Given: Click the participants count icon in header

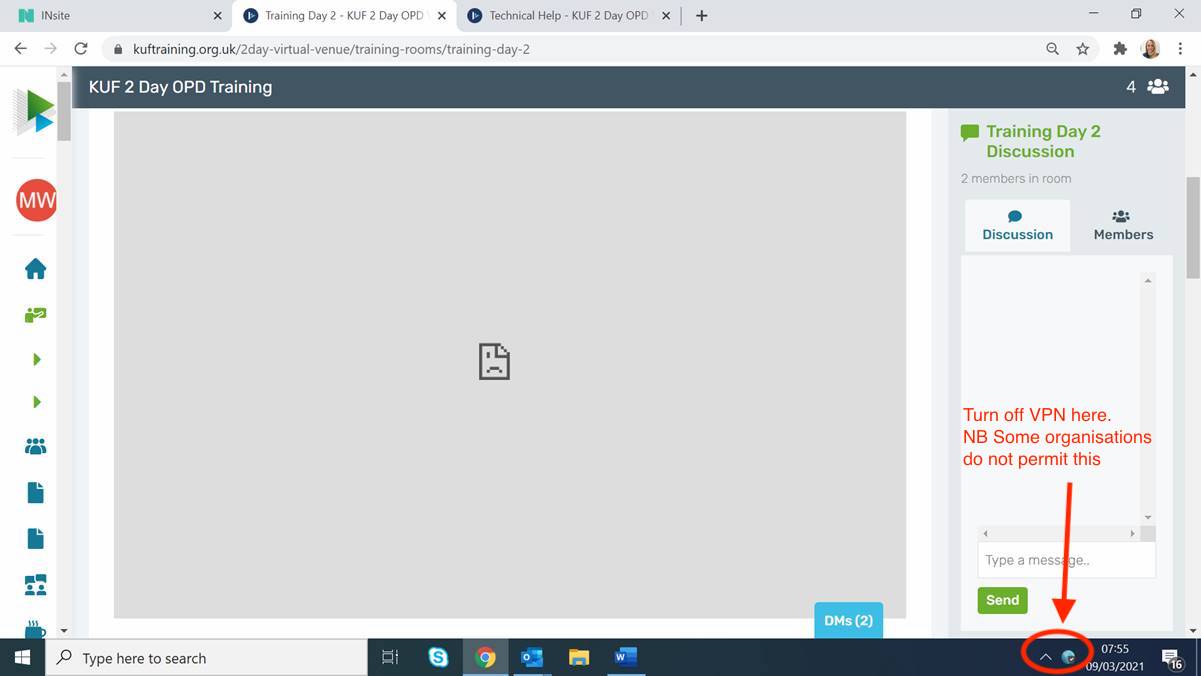Looking at the screenshot, I should coord(1157,86).
